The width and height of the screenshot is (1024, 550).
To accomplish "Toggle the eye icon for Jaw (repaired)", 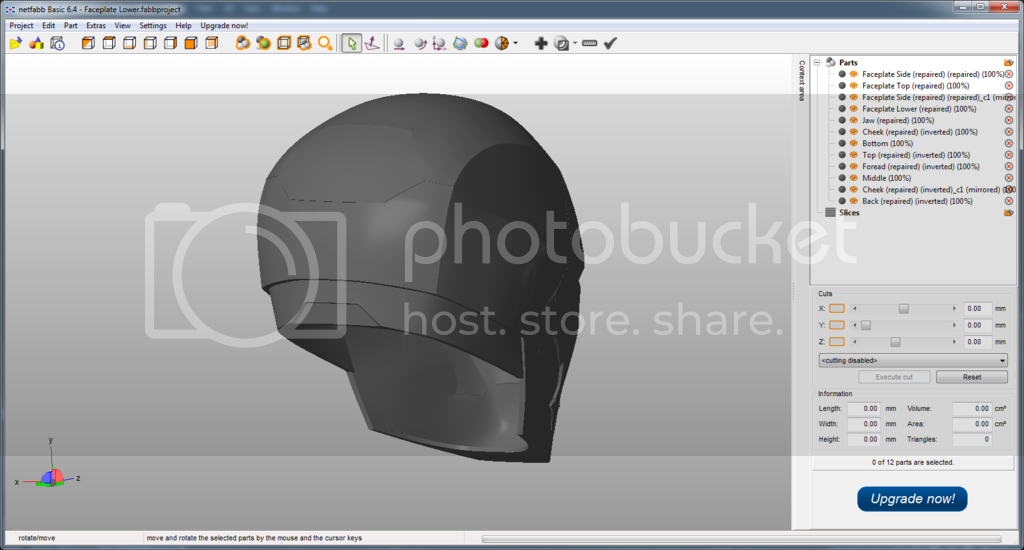I will 854,120.
